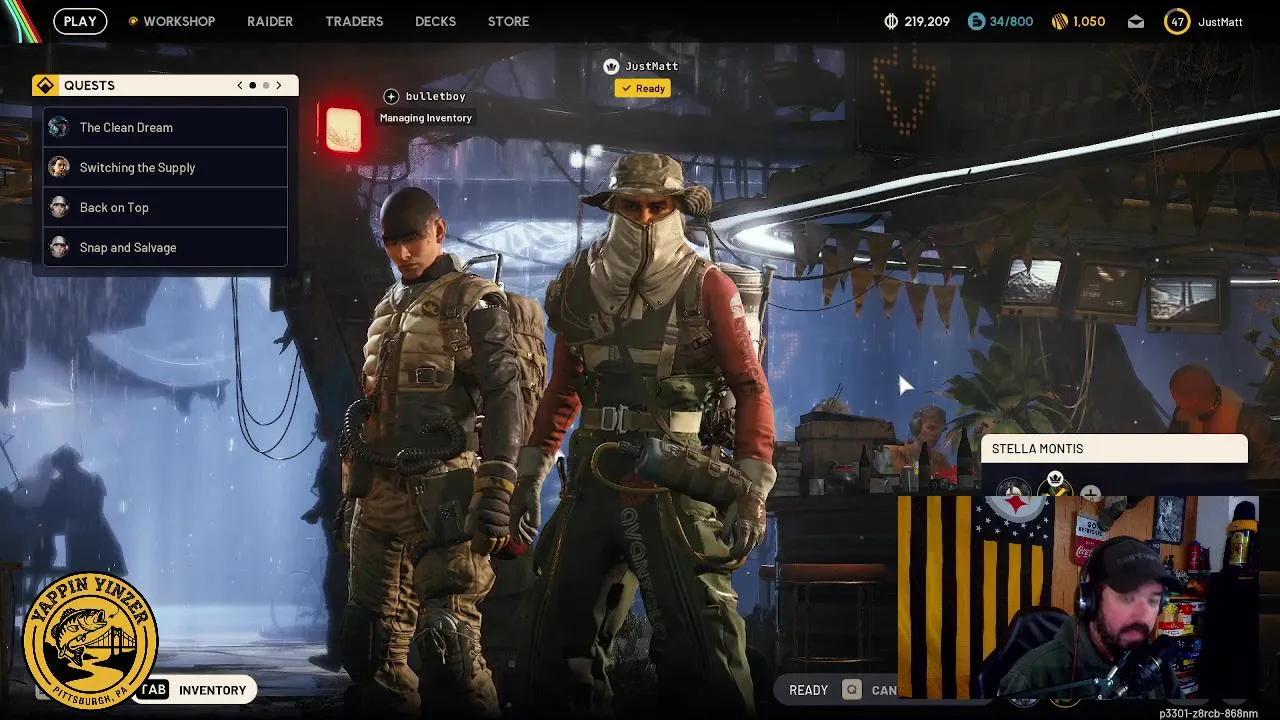Click the Q key prompt
This screenshot has width=1280, height=720.
851,690
